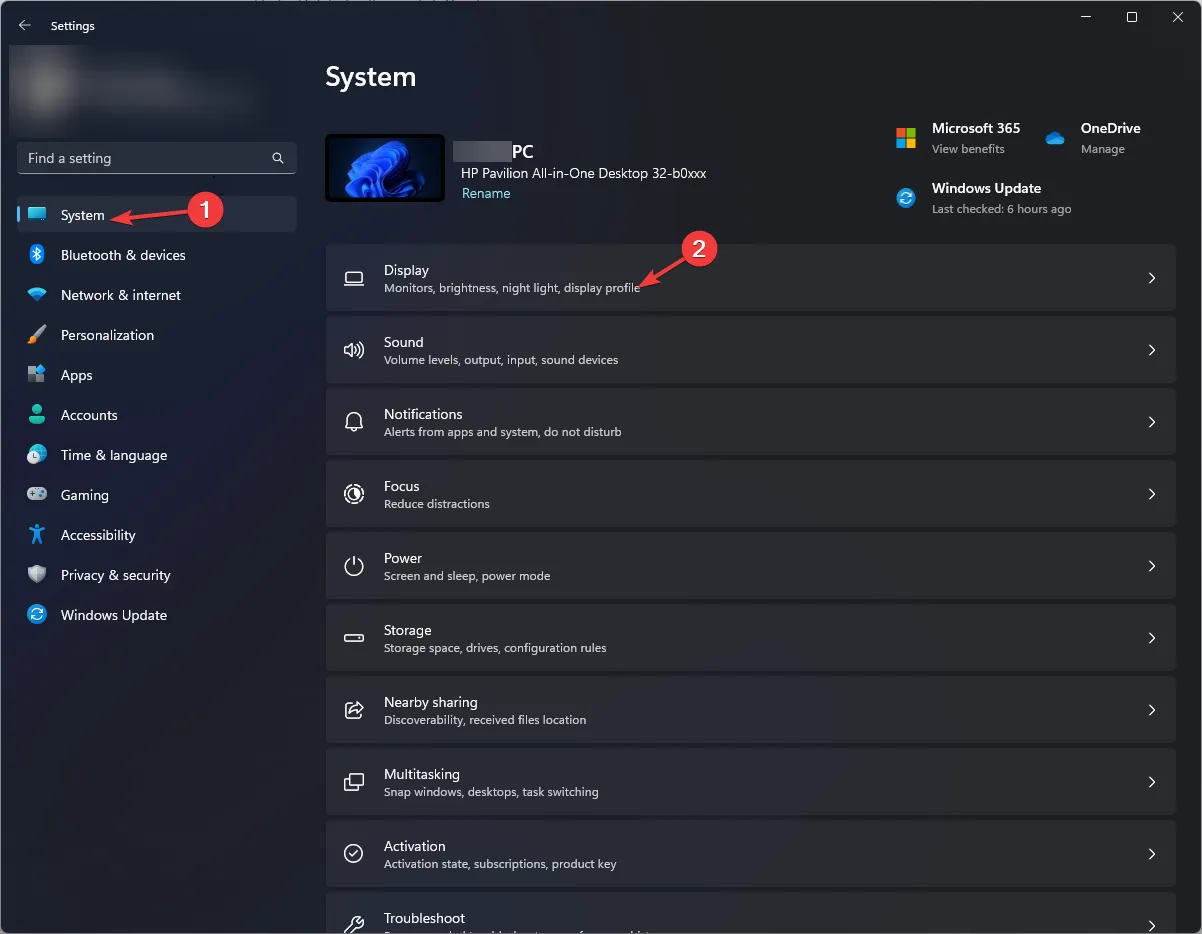Image resolution: width=1202 pixels, height=934 pixels.
Task: Click the Network wifi icon in sidebar
Action: coord(37,295)
